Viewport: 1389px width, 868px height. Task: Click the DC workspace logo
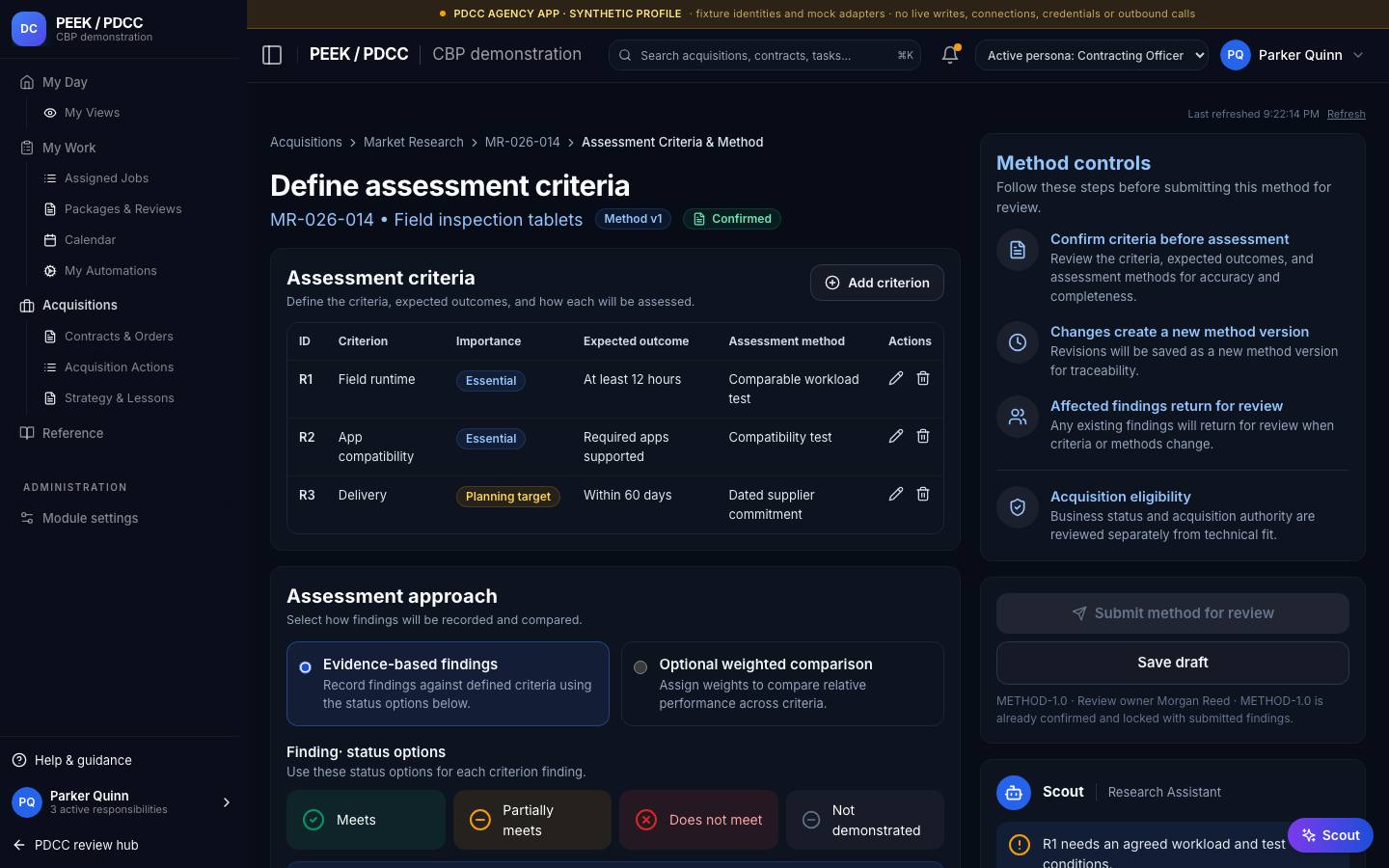point(29,29)
